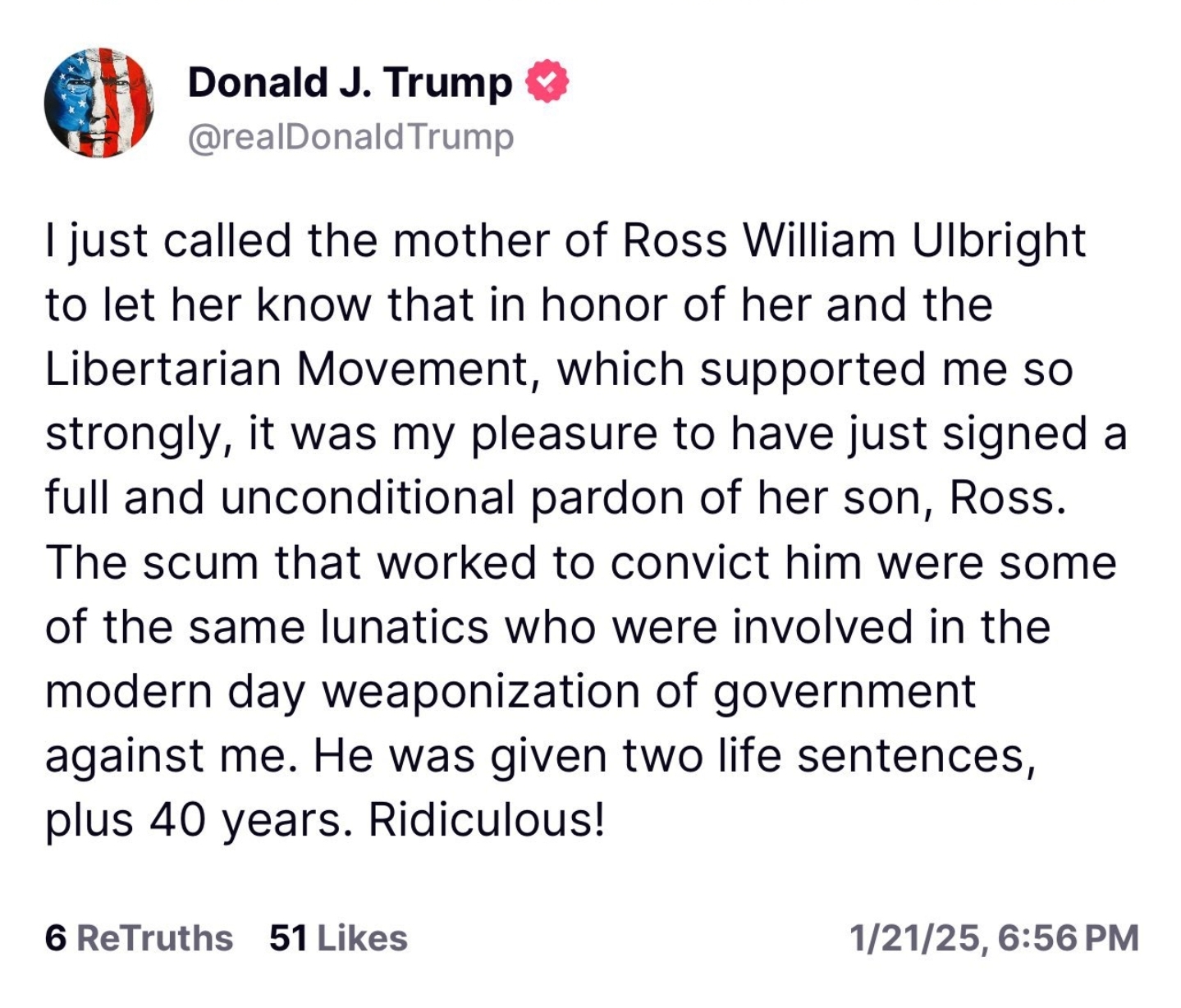Click the phrase weaponization of government

click(x=648, y=690)
